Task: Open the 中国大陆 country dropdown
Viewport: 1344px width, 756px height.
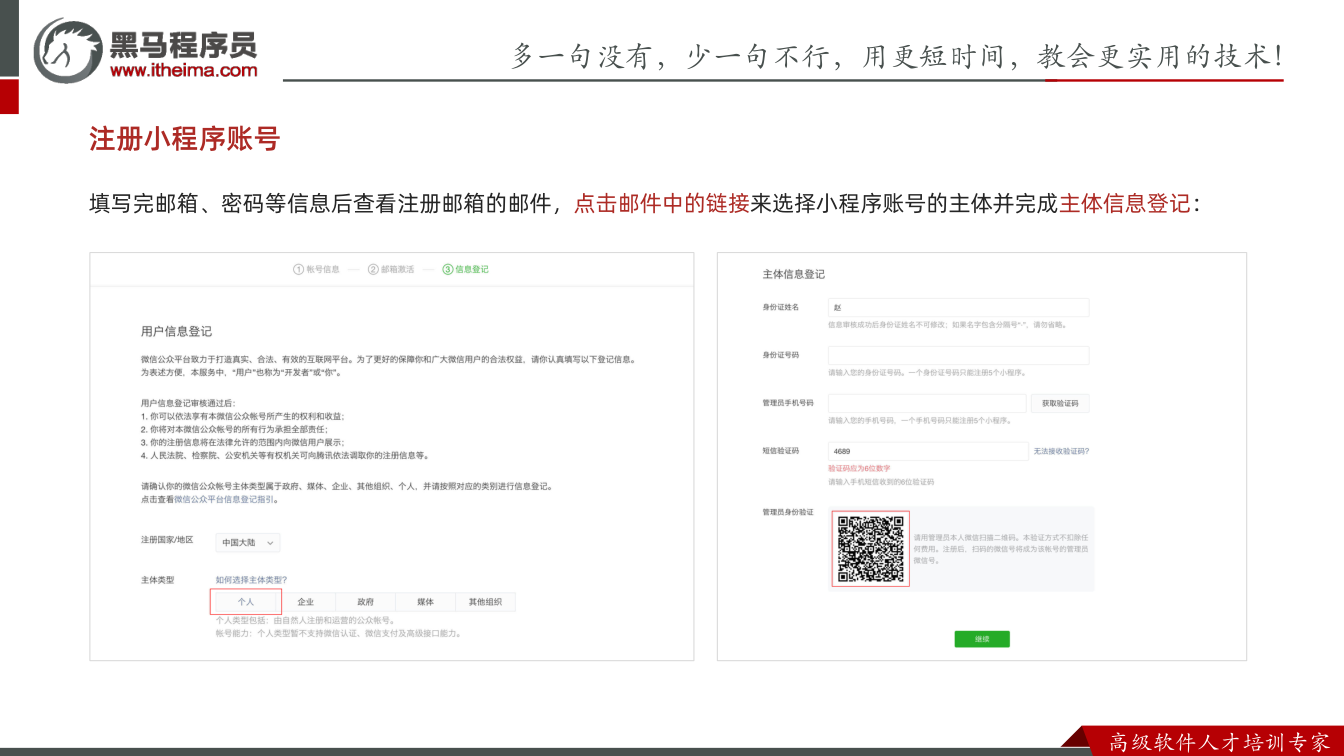Action: click(248, 542)
